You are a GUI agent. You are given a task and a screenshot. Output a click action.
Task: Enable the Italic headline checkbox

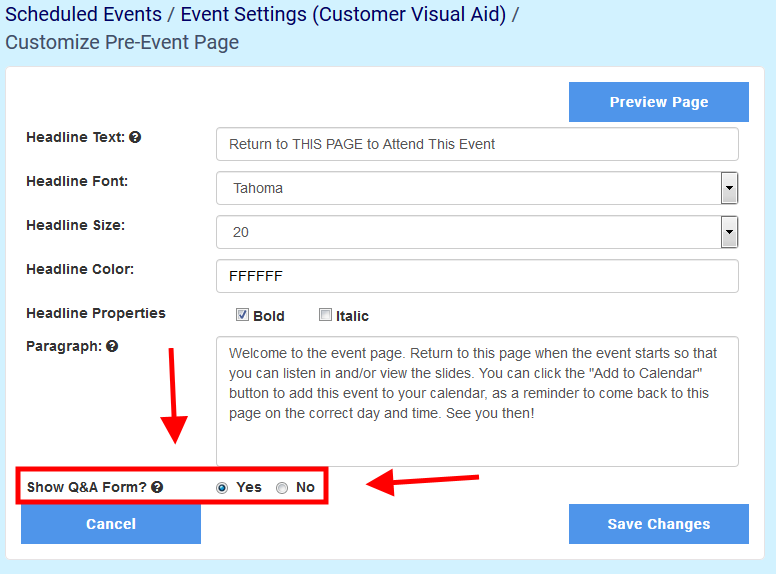(325, 315)
